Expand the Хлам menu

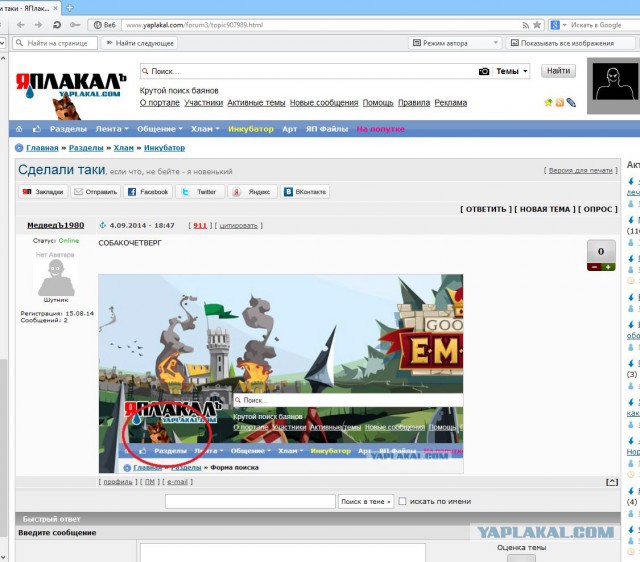pyautogui.click(x=205, y=129)
